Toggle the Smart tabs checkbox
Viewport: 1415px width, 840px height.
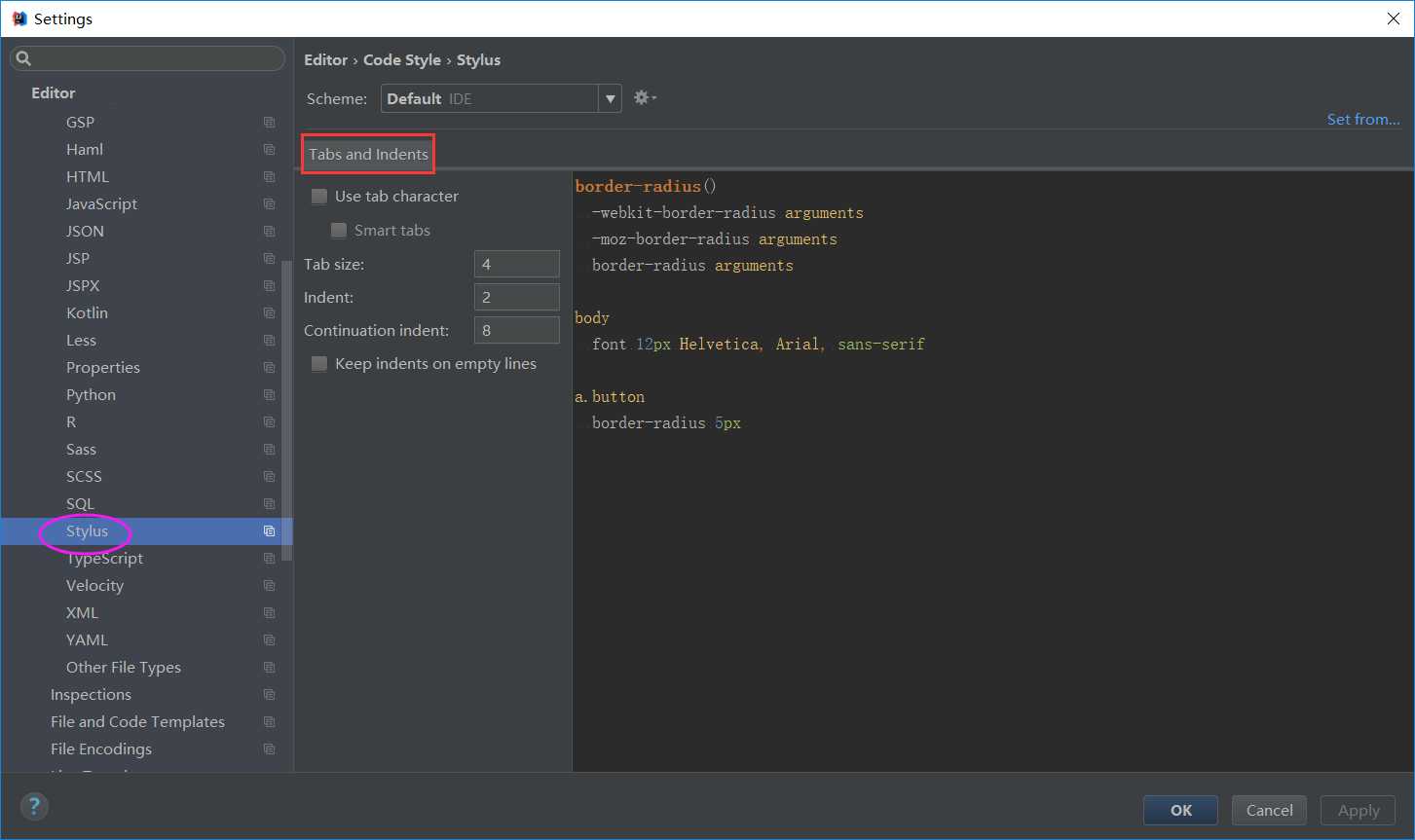339,231
